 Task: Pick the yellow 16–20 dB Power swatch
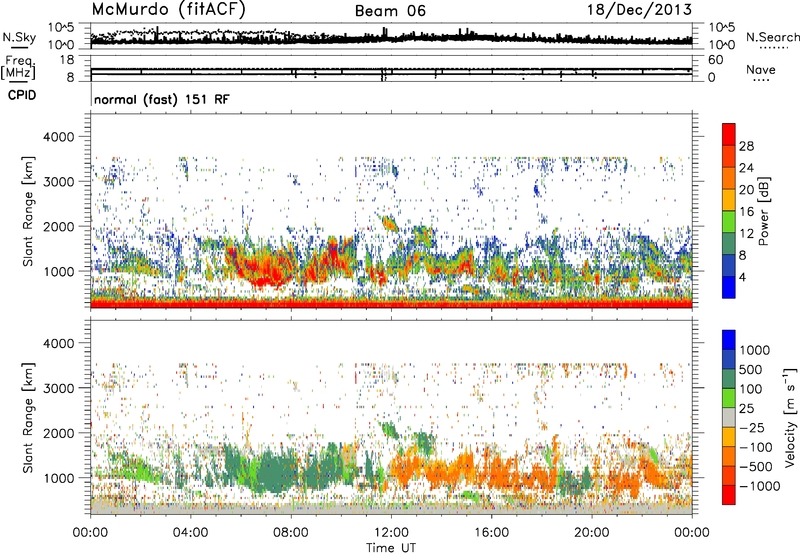pos(729,200)
